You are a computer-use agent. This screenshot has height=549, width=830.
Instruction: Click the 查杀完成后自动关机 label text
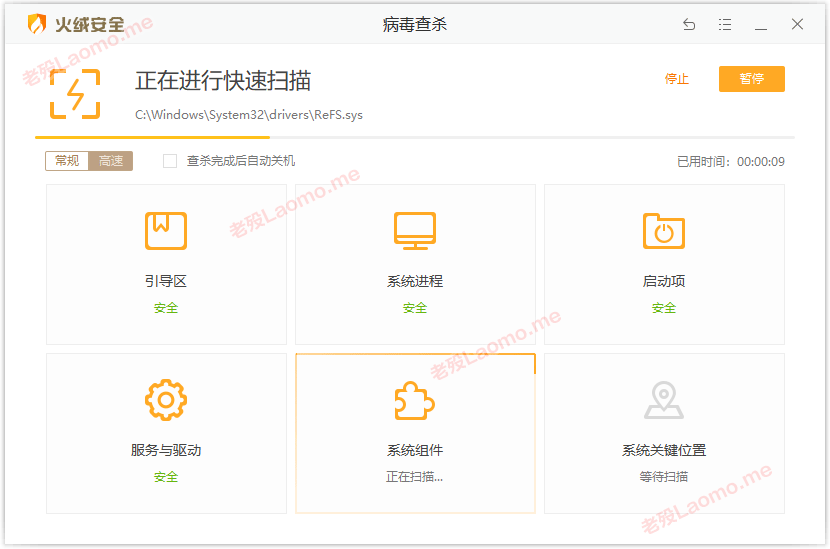pos(241,161)
